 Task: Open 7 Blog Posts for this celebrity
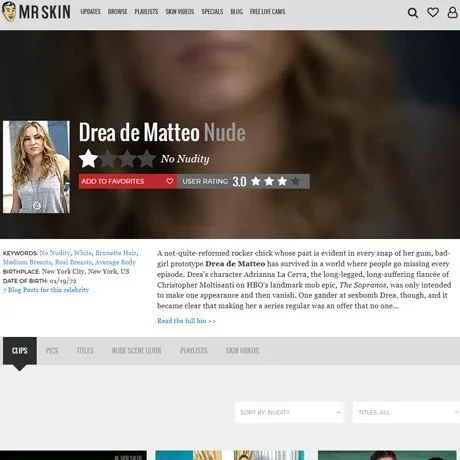pyautogui.click(x=46, y=290)
